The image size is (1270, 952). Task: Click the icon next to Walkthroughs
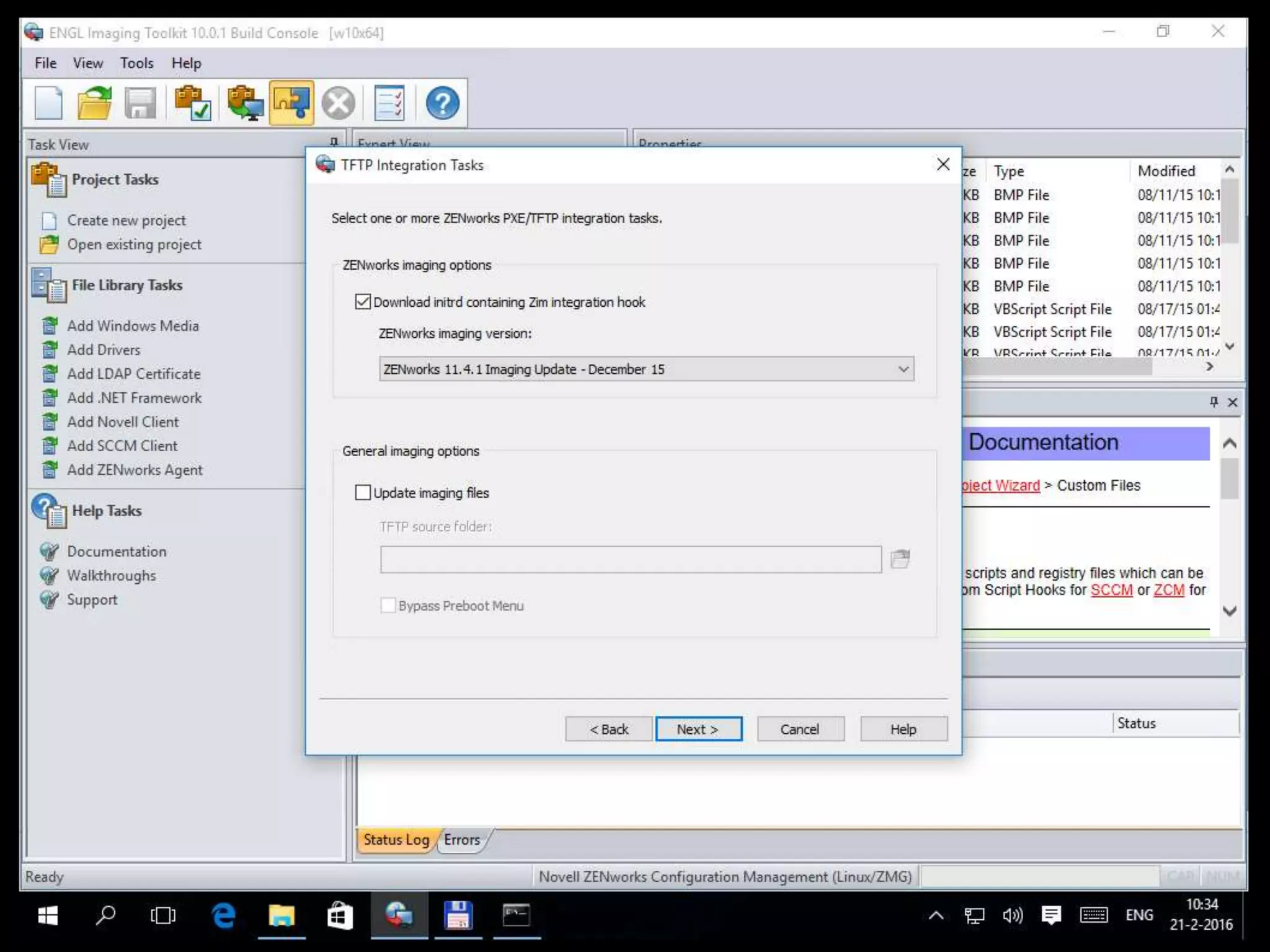(x=50, y=576)
